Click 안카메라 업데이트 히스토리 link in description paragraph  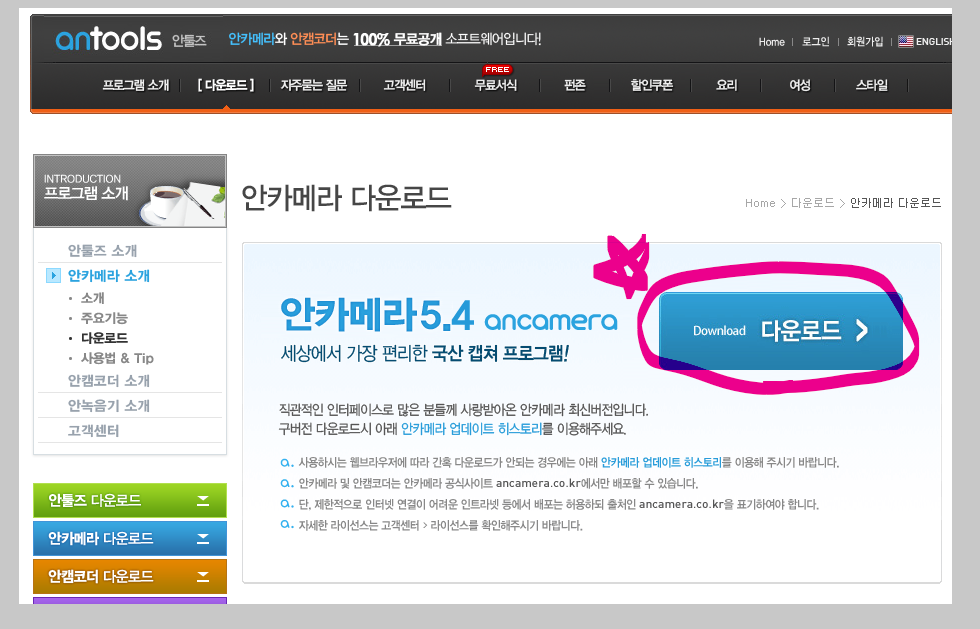click(471, 429)
